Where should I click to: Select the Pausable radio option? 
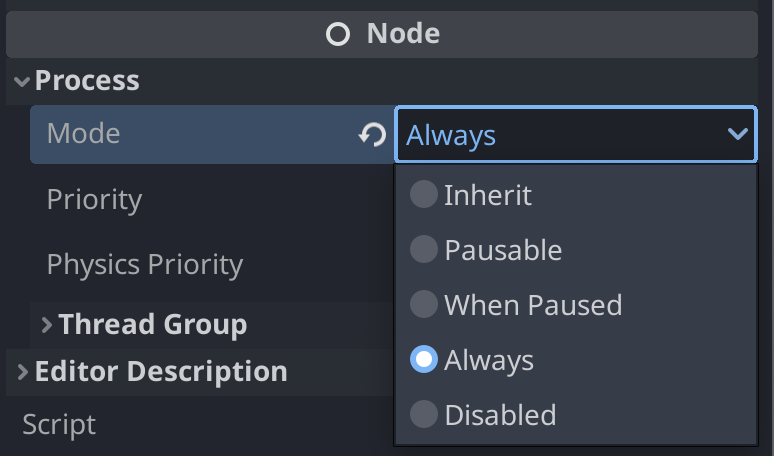424,250
